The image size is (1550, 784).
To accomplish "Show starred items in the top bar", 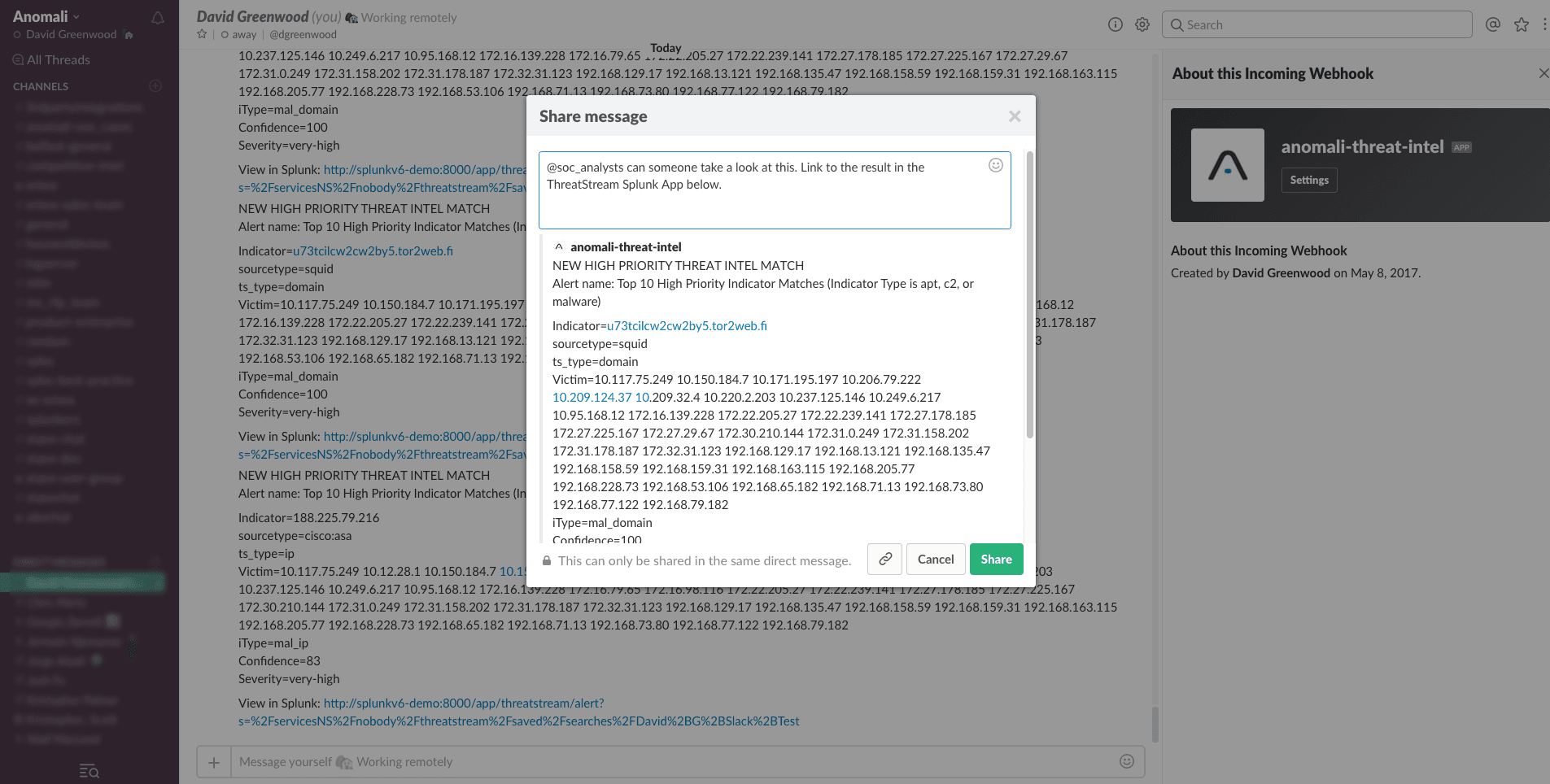I will 1520,24.
